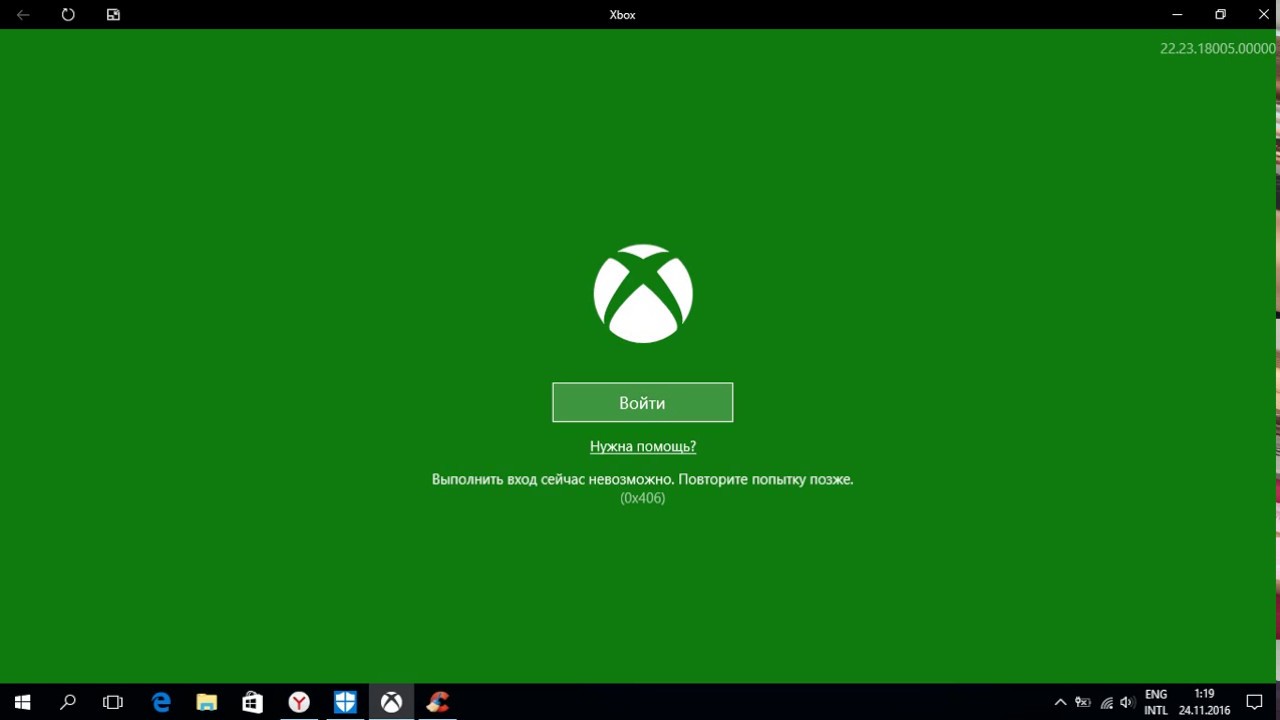Open the Wi-Fi network tray icon
This screenshot has width=1280, height=720.
(x=1107, y=702)
